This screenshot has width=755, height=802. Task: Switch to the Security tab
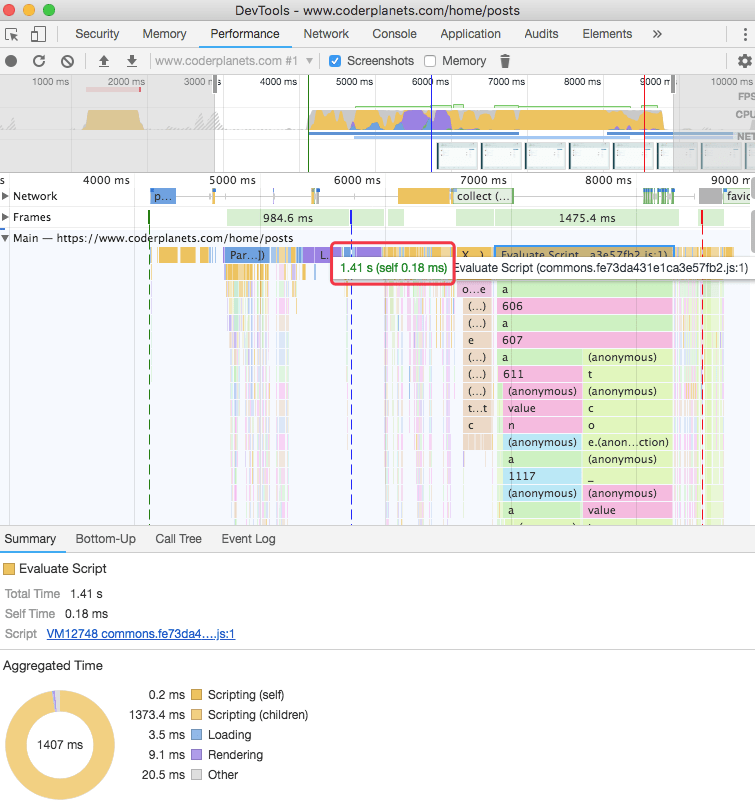pyautogui.click(x=97, y=34)
